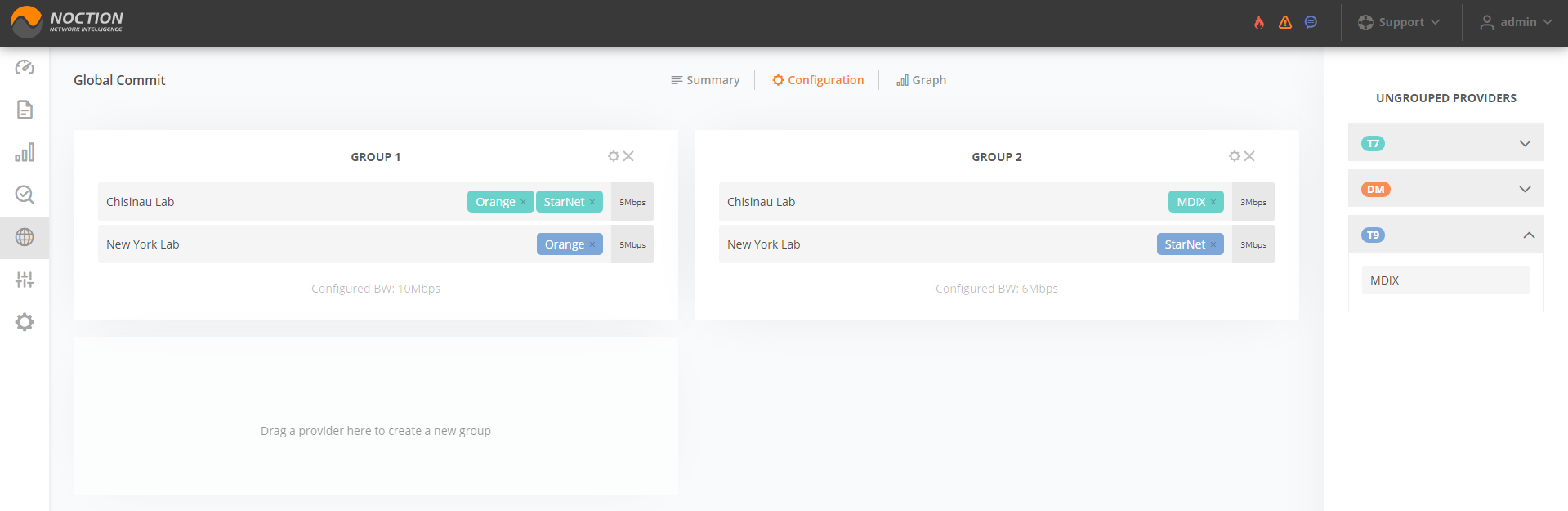Switch to the Summary tab

click(705, 80)
